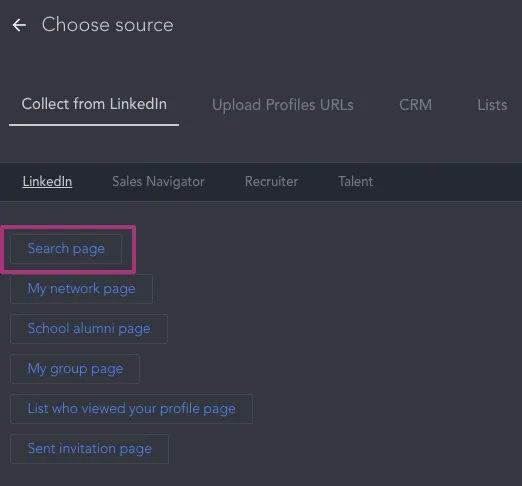Pick the My group page source

pos(75,369)
